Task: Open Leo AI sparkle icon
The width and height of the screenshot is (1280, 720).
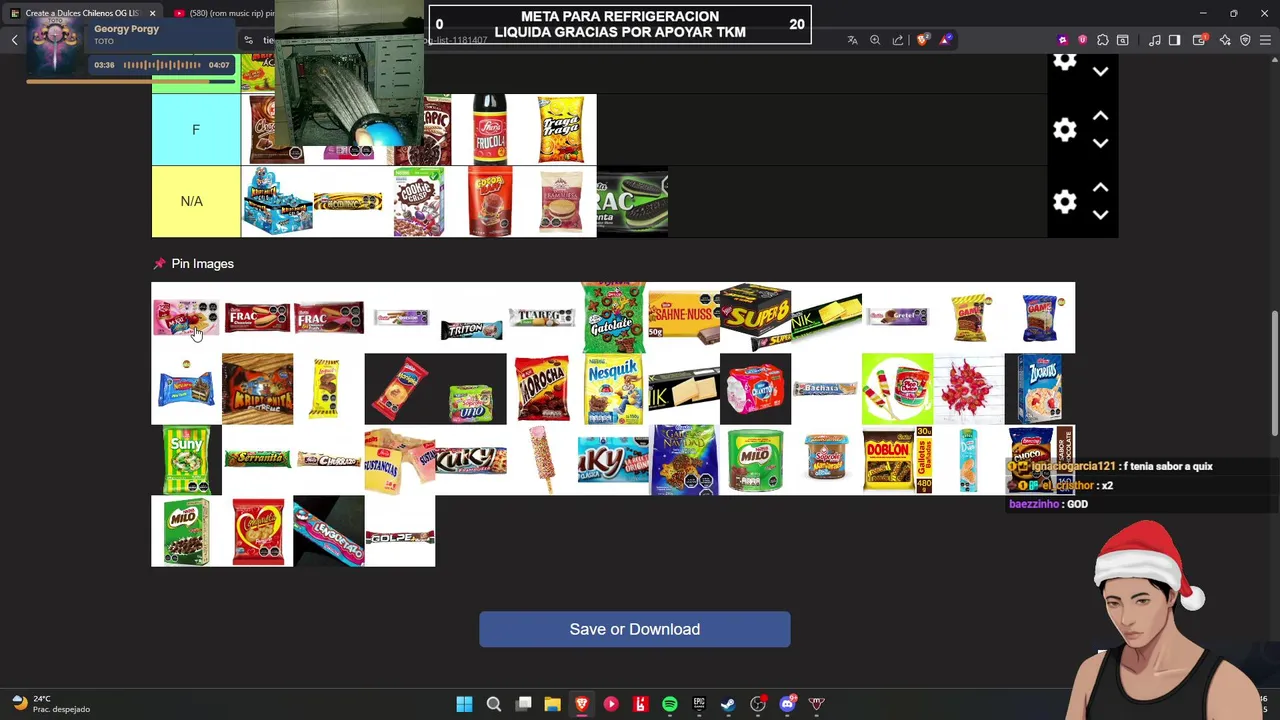Action: (x=1225, y=40)
